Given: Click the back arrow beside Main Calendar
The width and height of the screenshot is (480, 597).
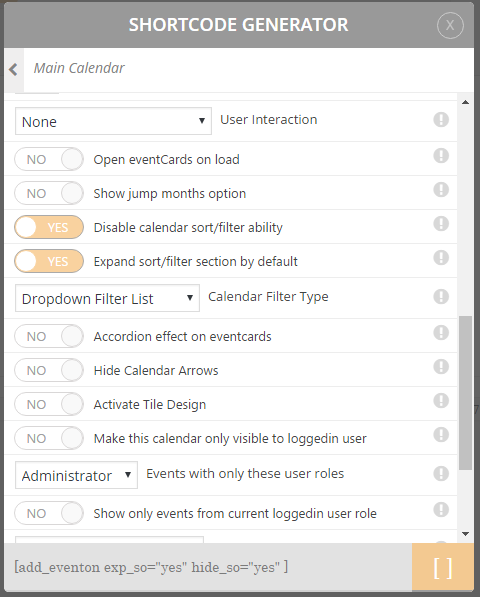Looking at the screenshot, I should coord(14,69).
